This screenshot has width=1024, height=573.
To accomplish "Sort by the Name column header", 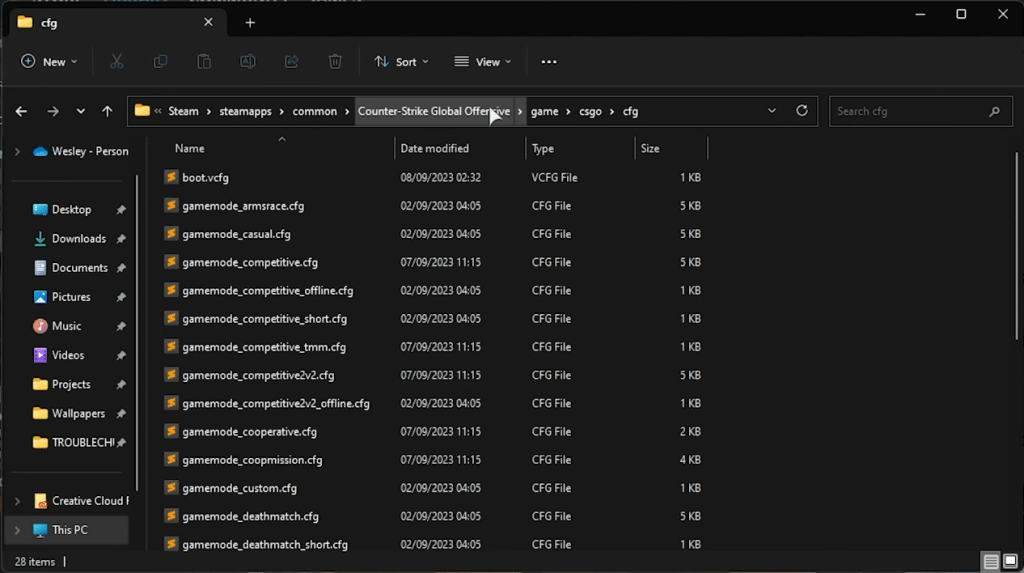I will tap(189, 149).
